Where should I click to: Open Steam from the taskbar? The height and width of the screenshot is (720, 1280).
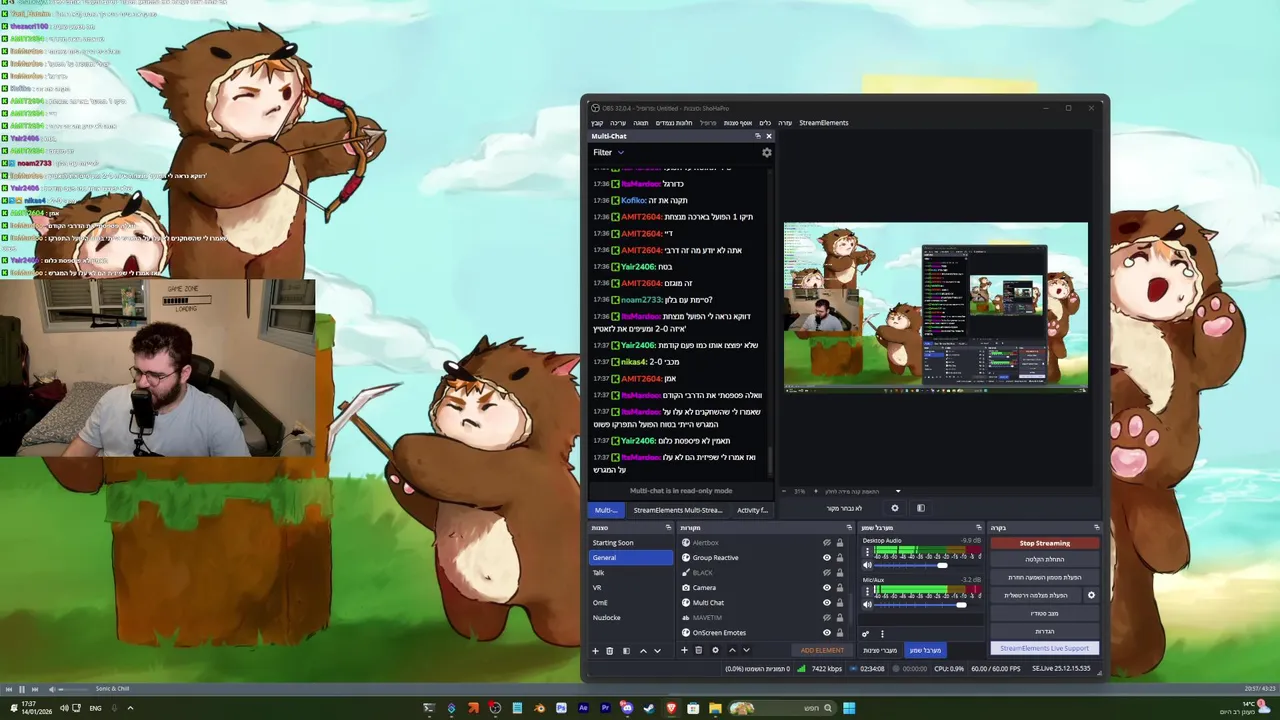pos(649,708)
